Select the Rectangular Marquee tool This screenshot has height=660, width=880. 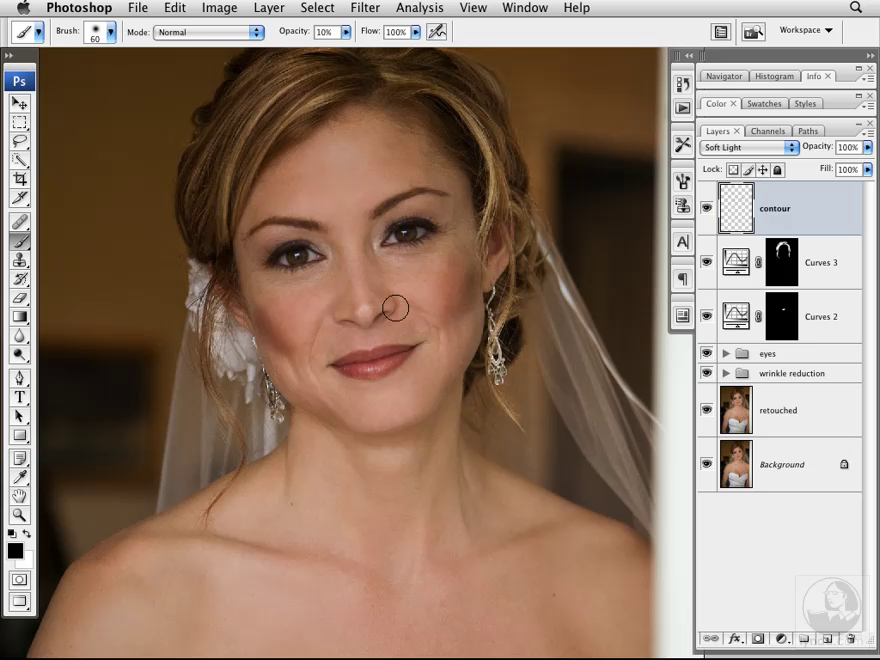20,122
